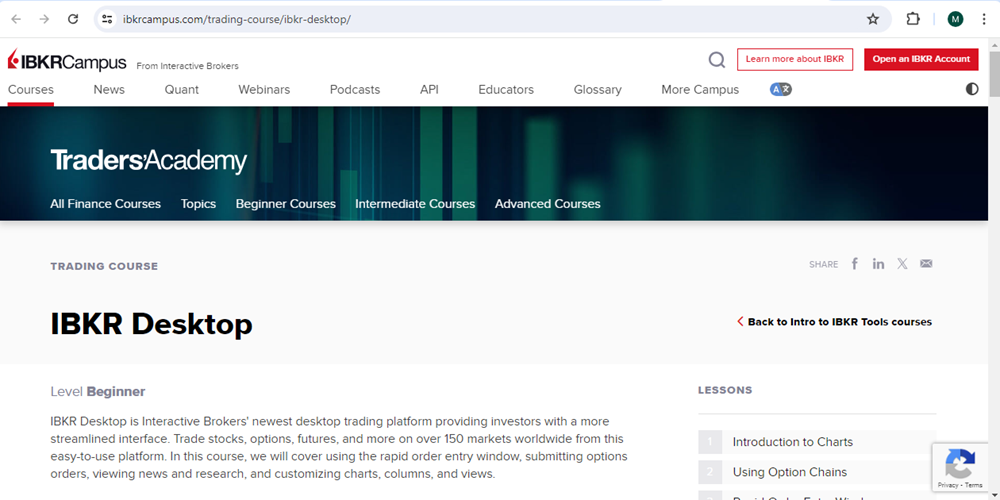The height and width of the screenshot is (500, 1000).
Task: Open lesson 2 Using Option Chains
Action: pos(817,473)
